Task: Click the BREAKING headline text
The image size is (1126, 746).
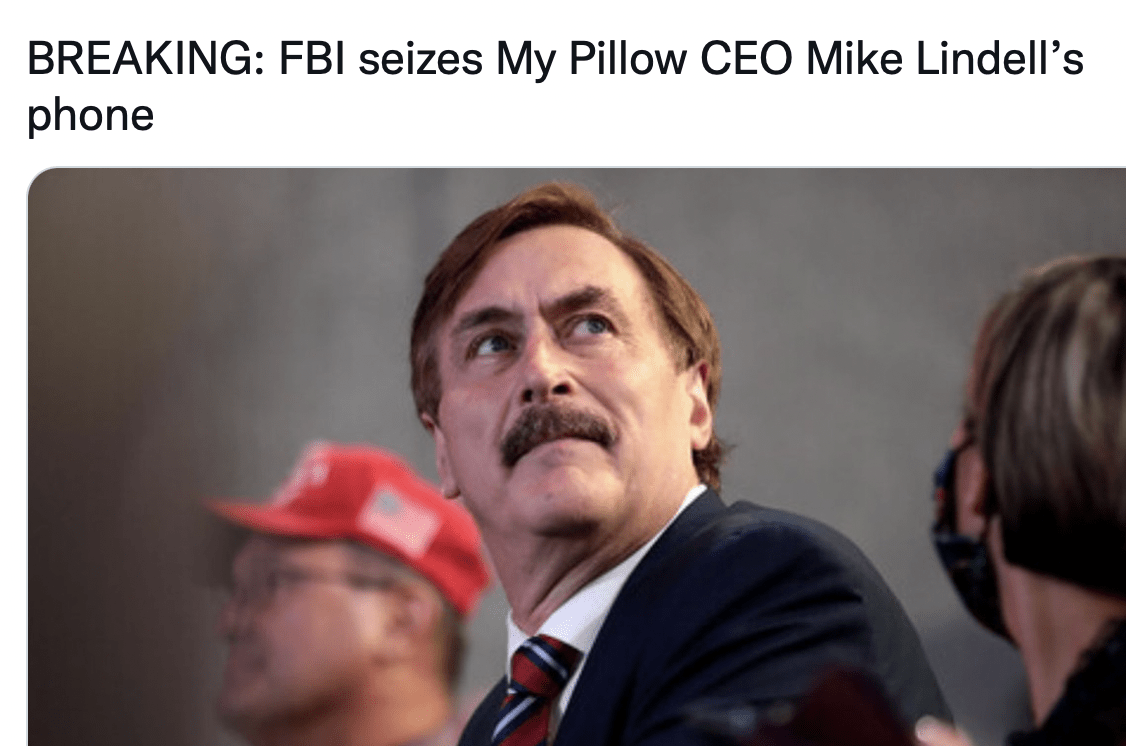Action: pos(555,86)
